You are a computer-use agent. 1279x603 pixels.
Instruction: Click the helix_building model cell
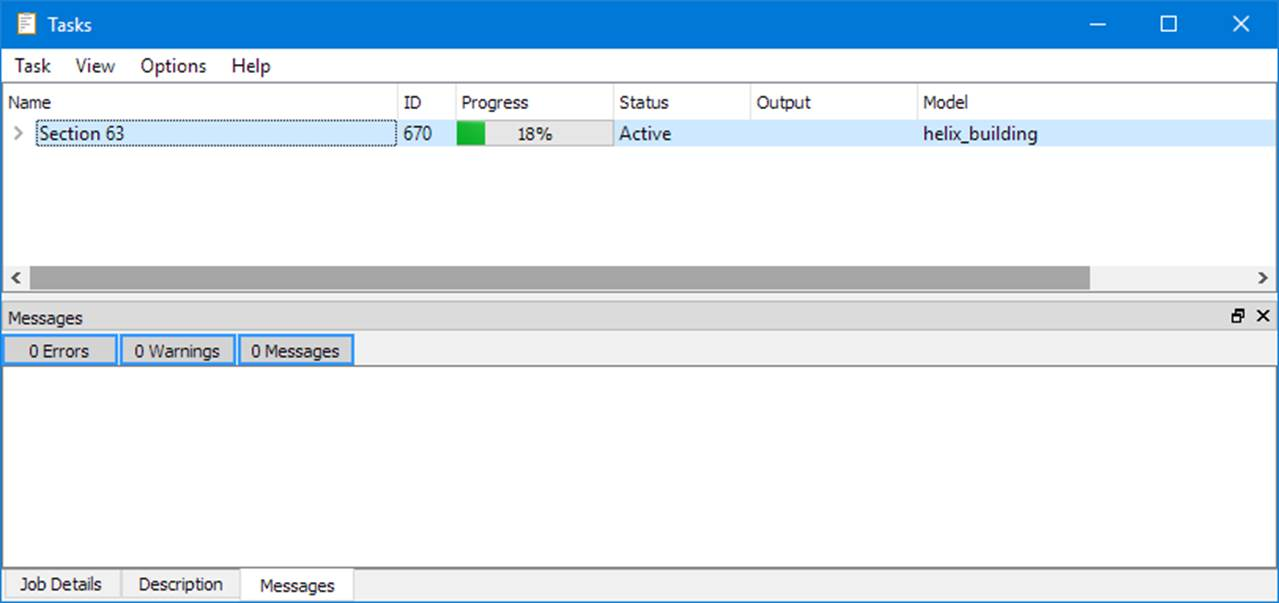pyautogui.click(x=1097, y=133)
